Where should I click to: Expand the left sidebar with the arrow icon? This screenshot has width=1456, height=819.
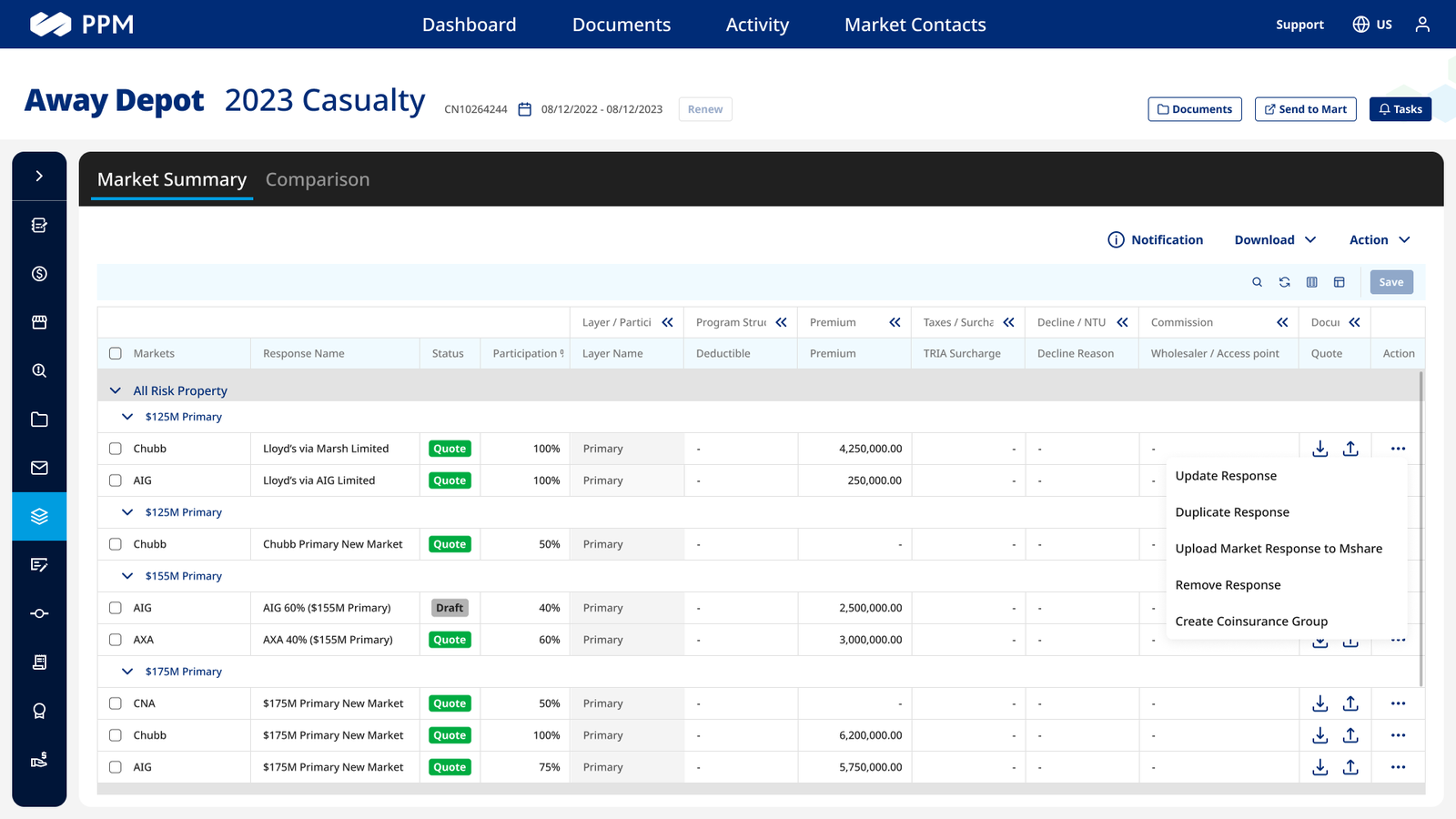[x=39, y=176]
